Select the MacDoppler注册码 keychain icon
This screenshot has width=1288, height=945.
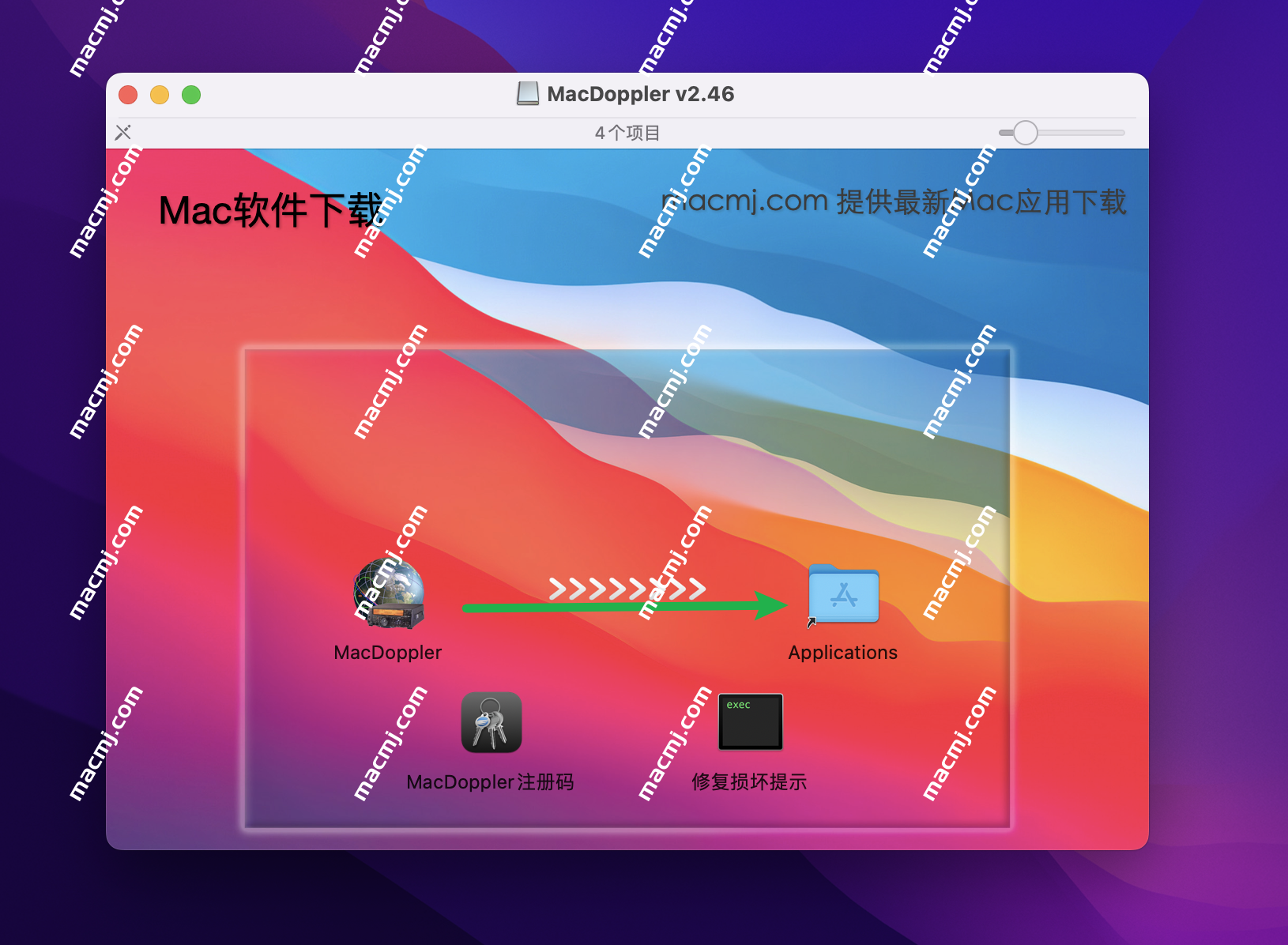(x=491, y=722)
